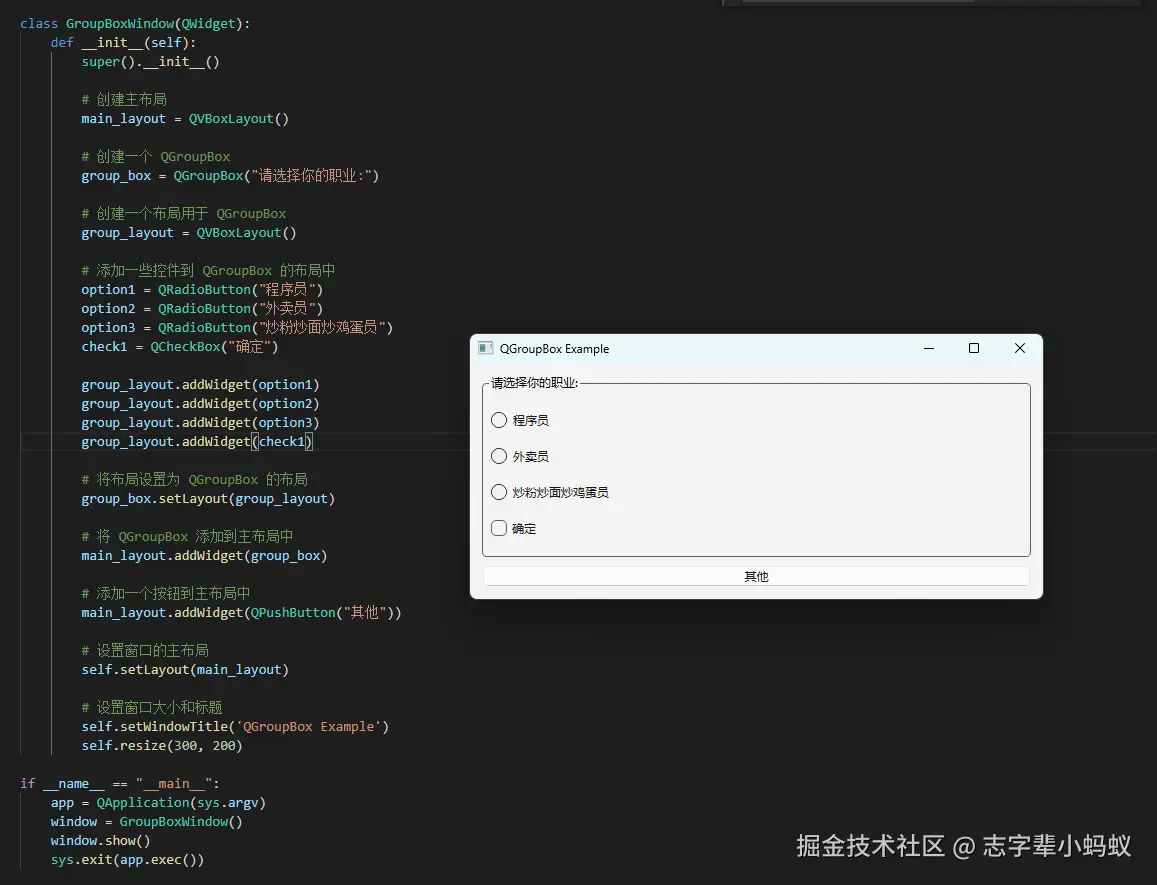
Task: Click the self.setWindowTitle code line
Action: tap(235, 726)
